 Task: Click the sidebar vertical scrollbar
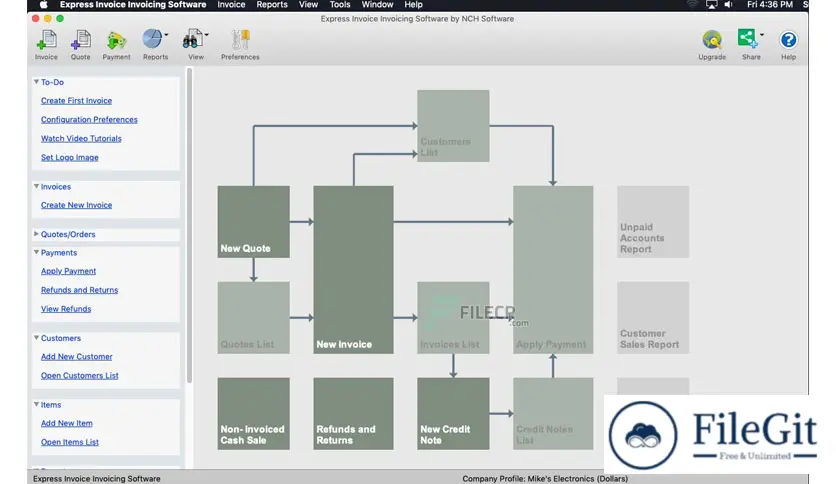pos(189,225)
